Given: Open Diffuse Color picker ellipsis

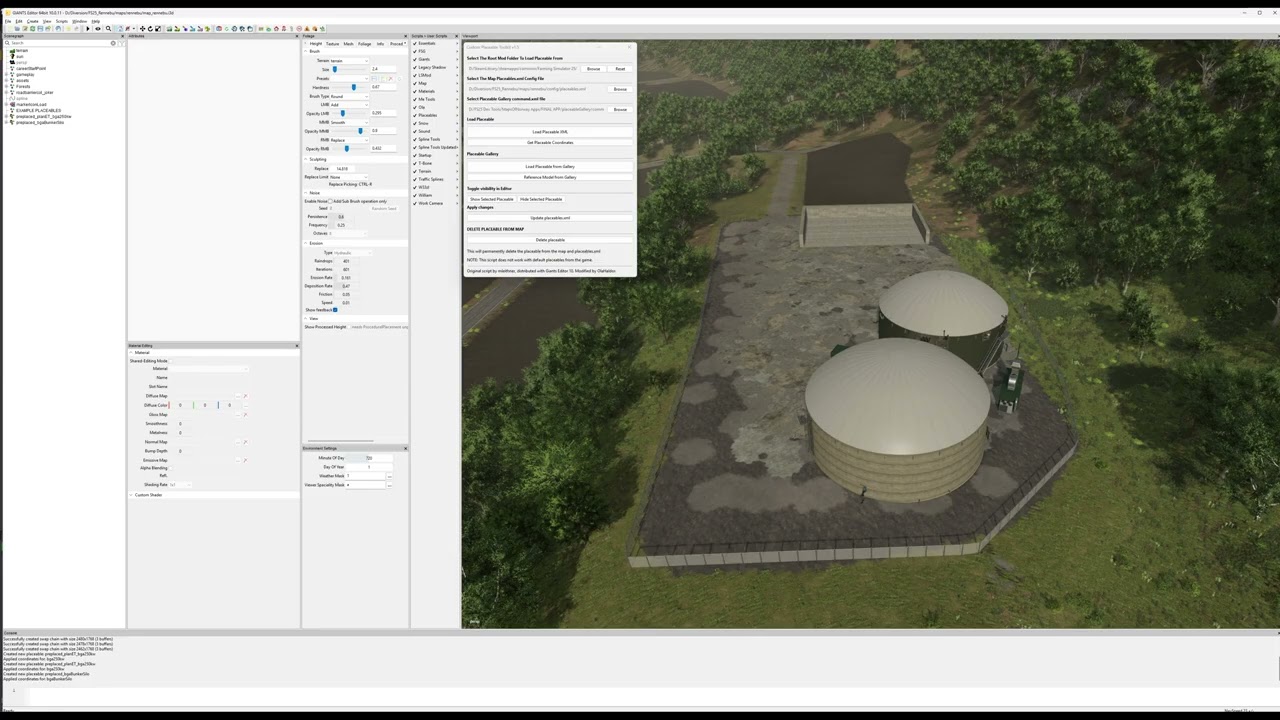Looking at the screenshot, I should [x=246, y=405].
